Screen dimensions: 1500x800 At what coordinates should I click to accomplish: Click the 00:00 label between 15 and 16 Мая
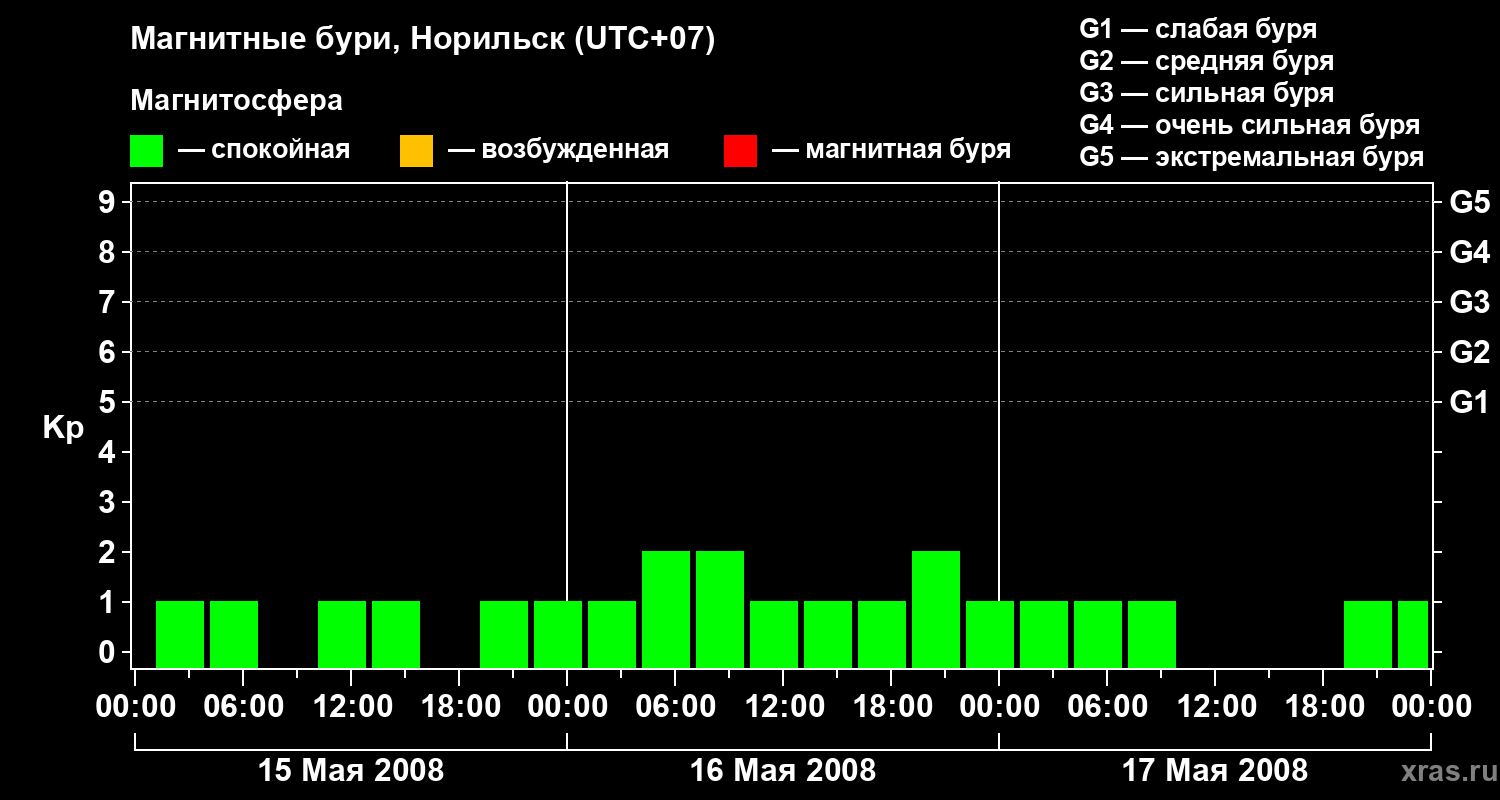pyautogui.click(x=567, y=707)
